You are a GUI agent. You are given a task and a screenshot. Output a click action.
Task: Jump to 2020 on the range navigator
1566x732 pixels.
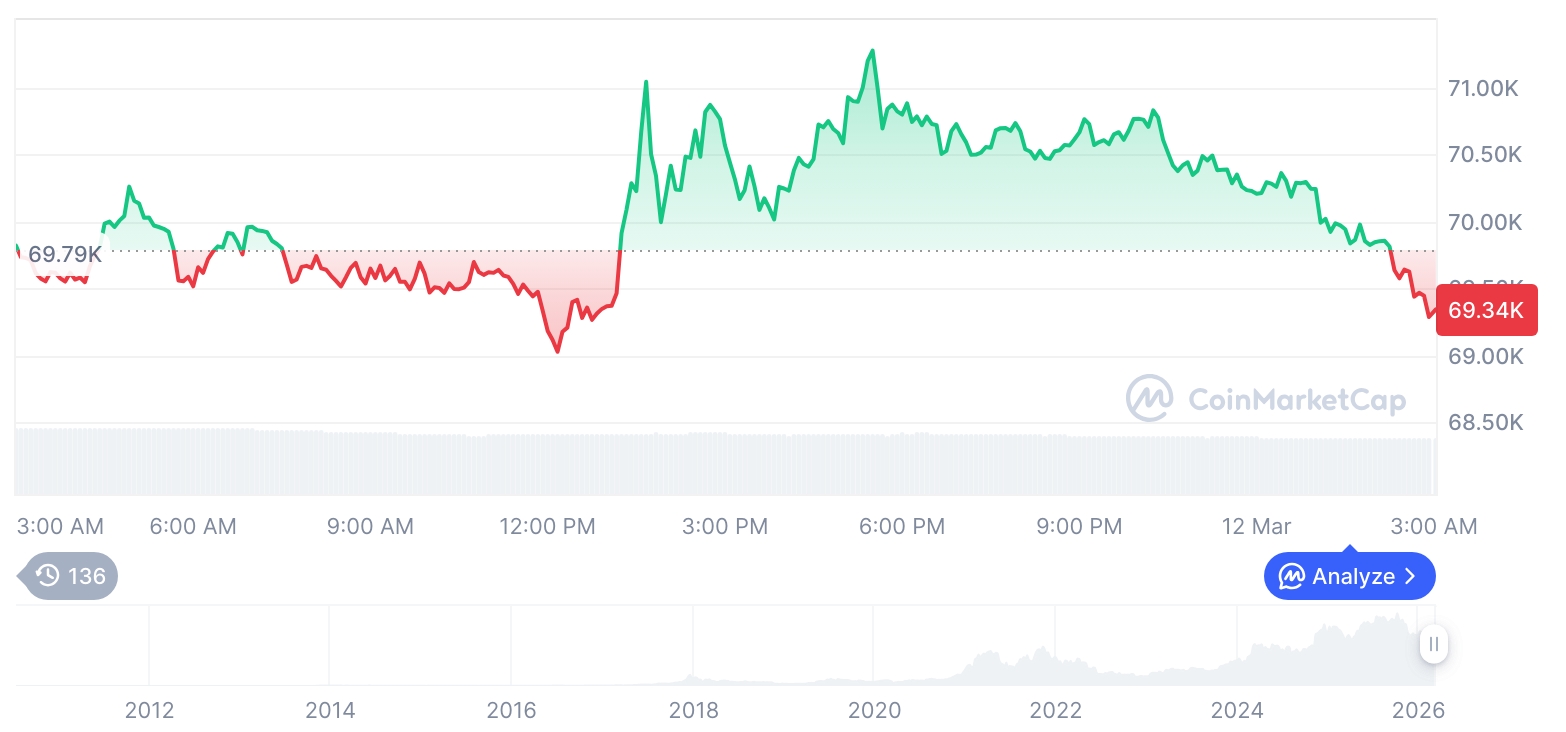(874, 710)
